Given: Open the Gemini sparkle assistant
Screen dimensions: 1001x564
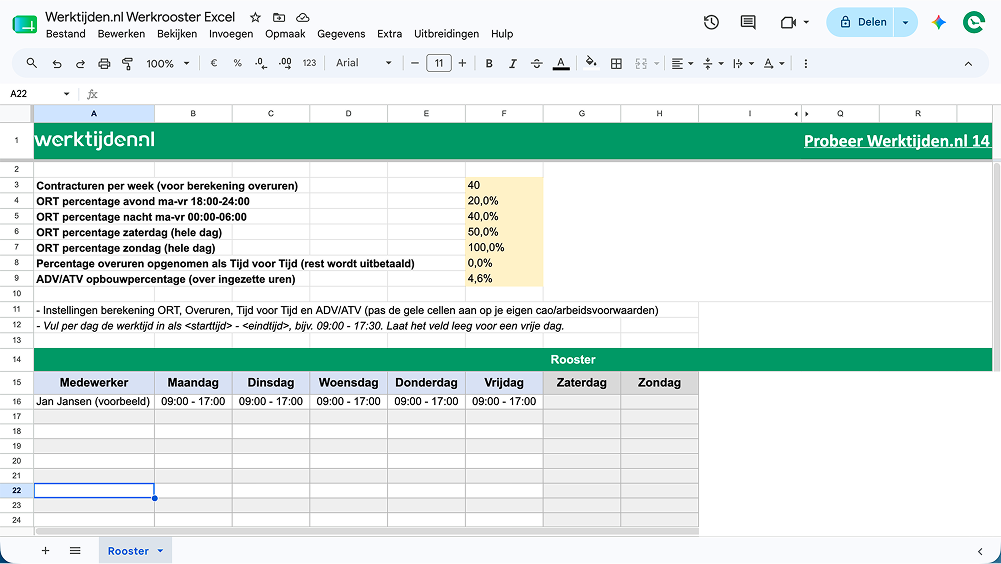Looking at the screenshot, I should pyautogui.click(x=938, y=22).
